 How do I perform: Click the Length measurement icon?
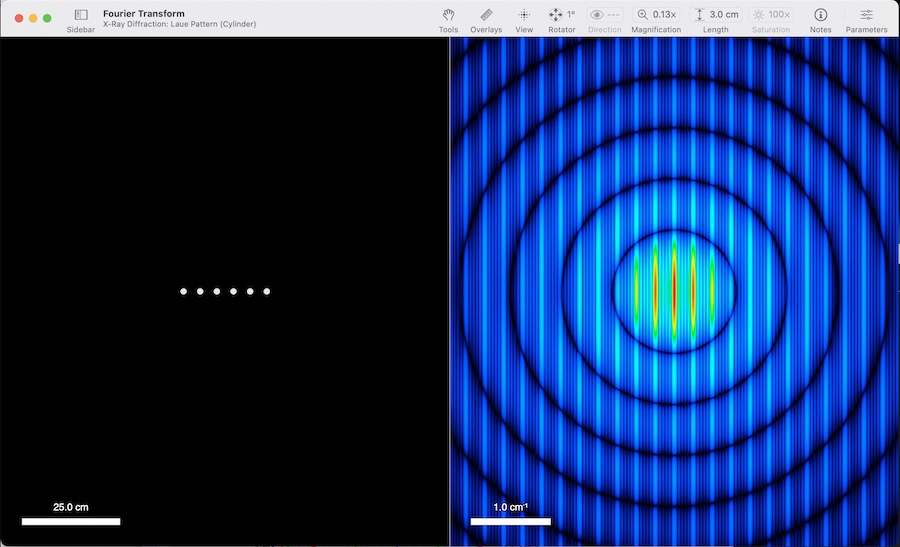point(699,15)
